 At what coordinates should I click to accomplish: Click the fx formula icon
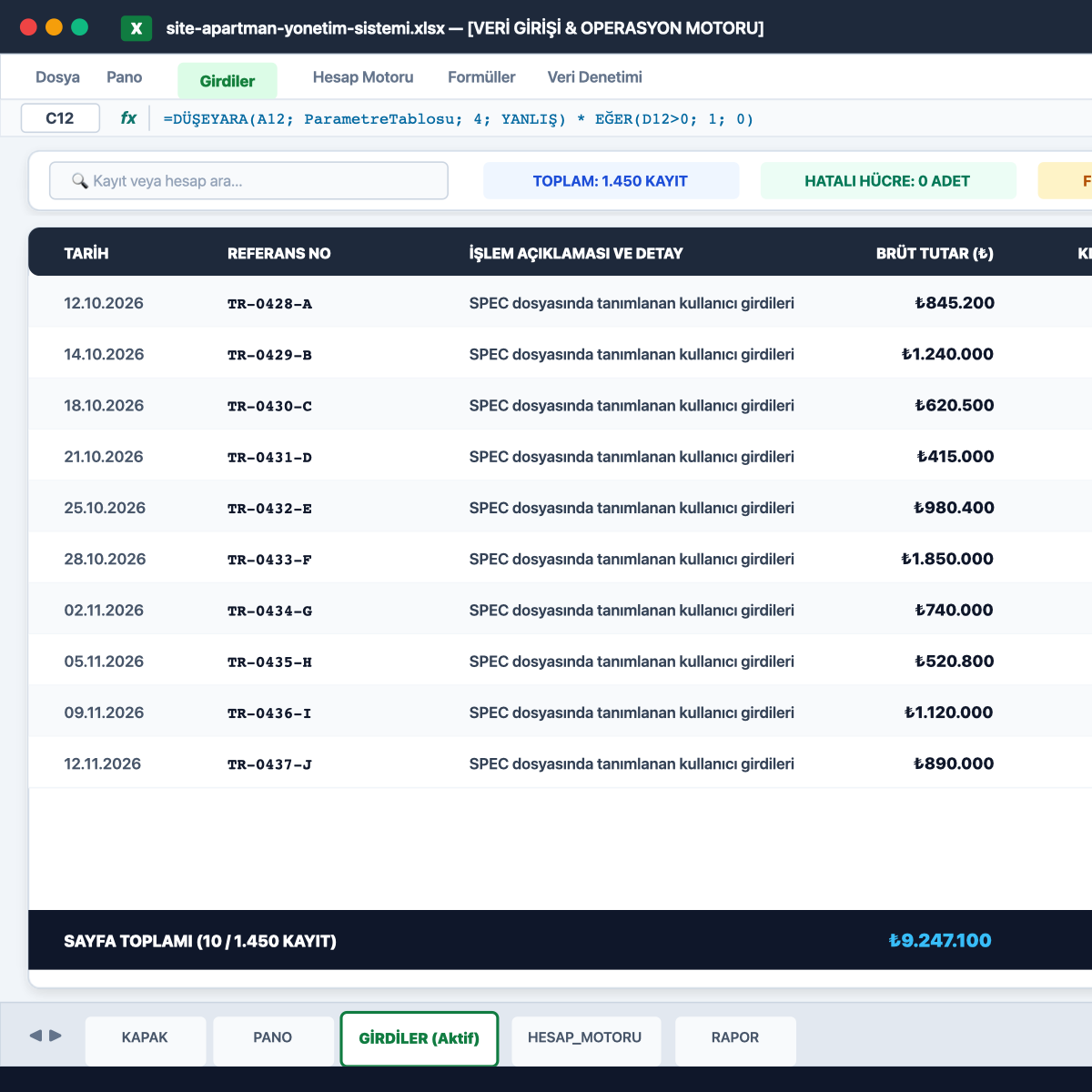[x=128, y=118]
